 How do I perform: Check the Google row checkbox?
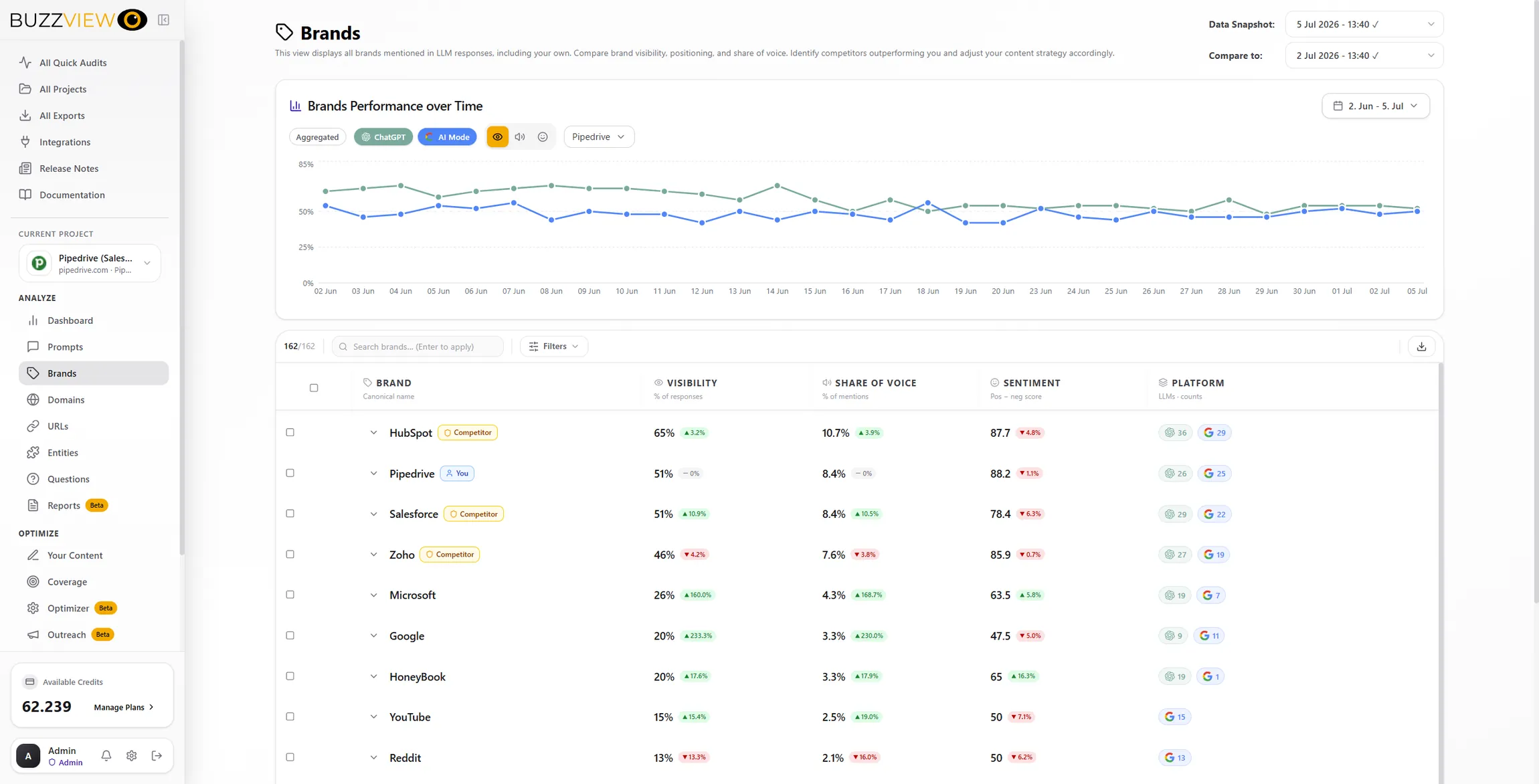[x=290, y=635]
